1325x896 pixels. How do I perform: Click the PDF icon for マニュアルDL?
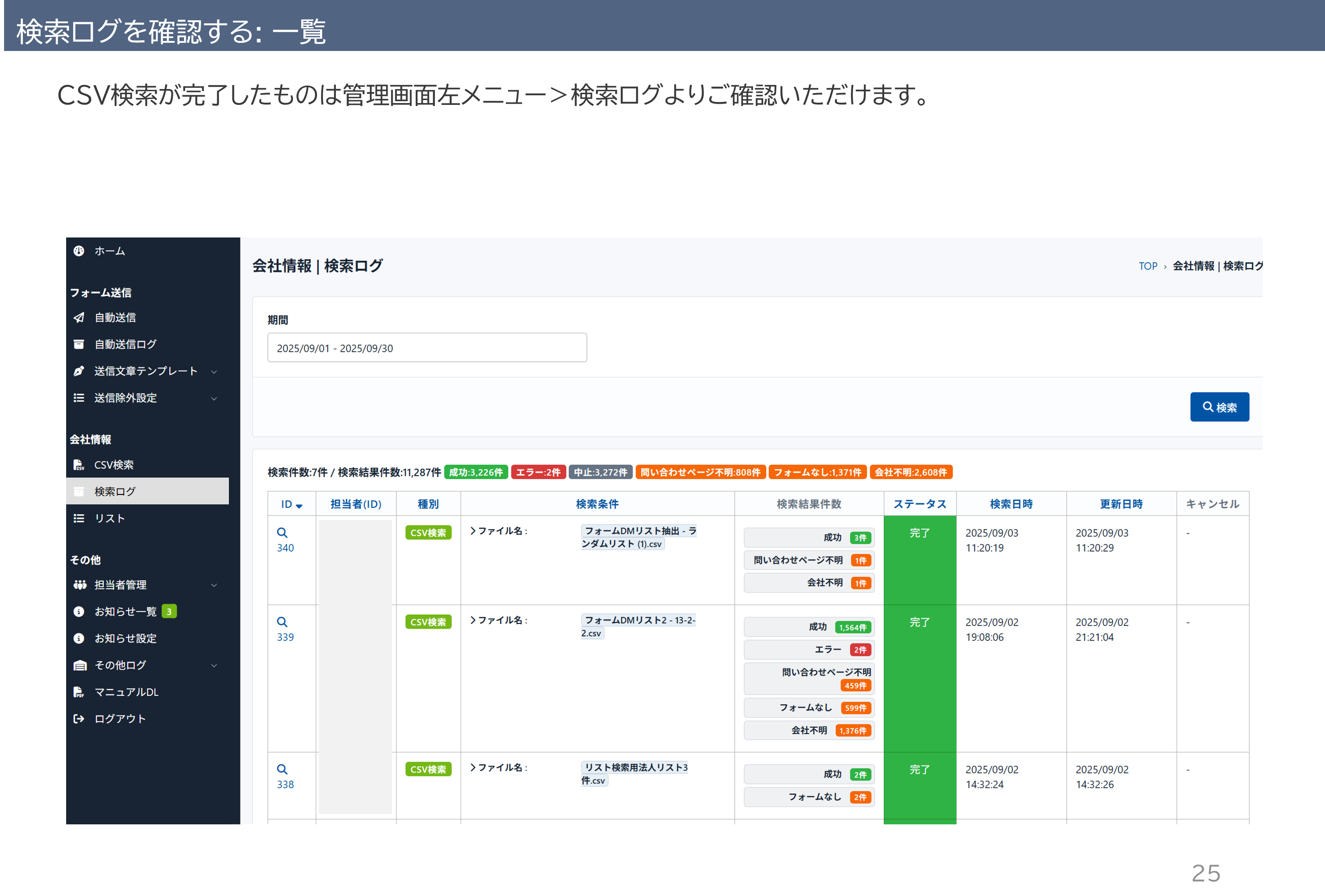(x=79, y=692)
